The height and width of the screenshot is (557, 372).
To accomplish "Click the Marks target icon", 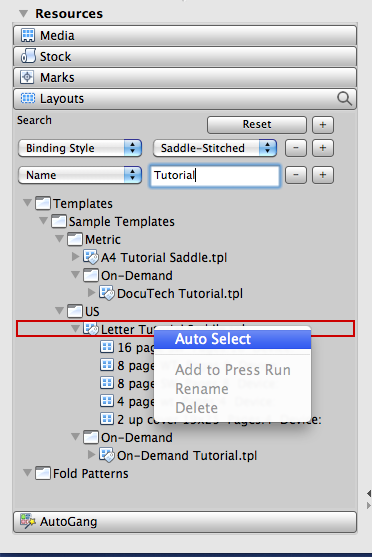I will pos(27,77).
